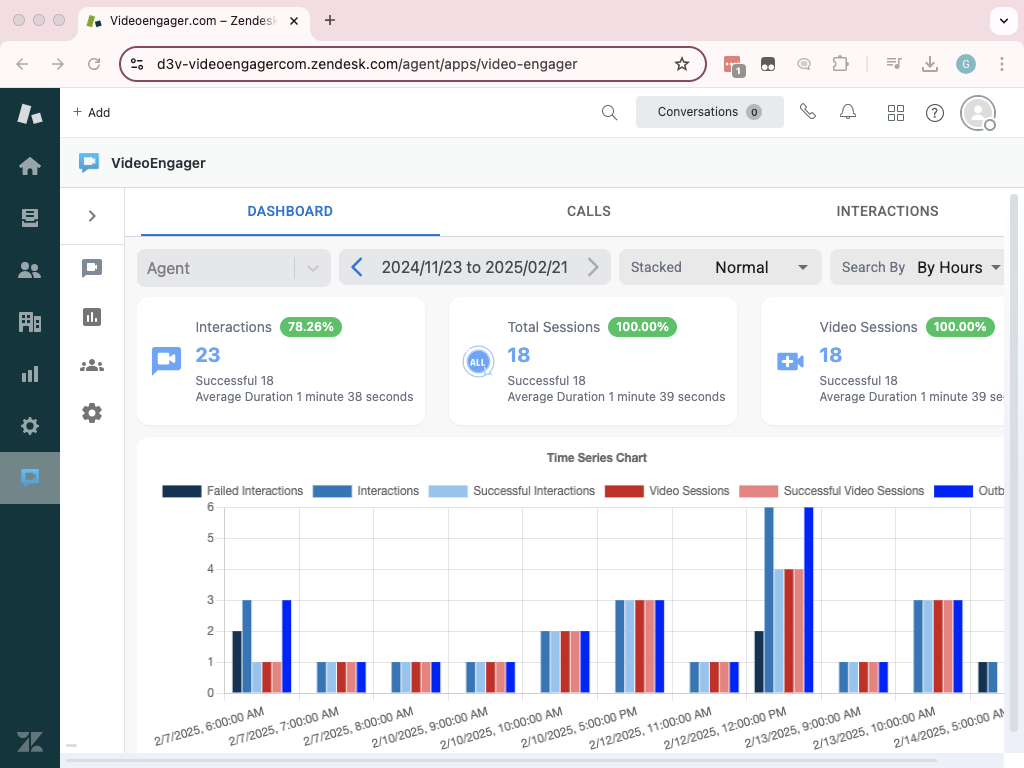Go to previous date range
The height and width of the screenshot is (768, 1024).
[357, 267]
